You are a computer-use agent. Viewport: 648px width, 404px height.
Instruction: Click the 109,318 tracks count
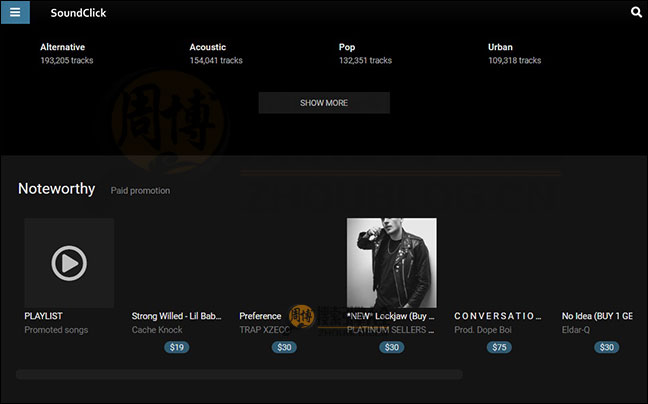click(x=515, y=60)
